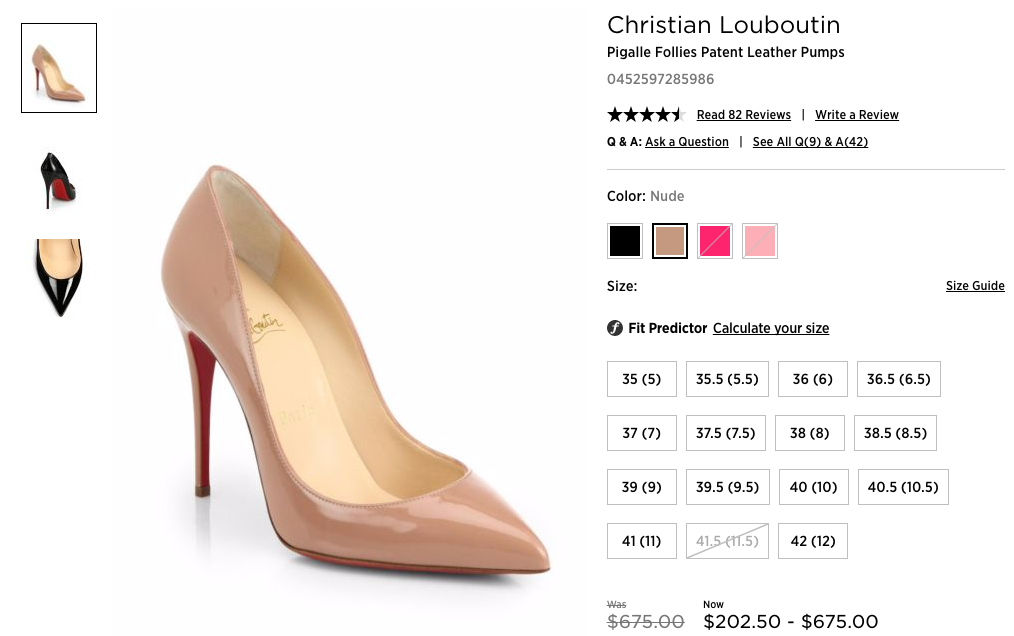The image size is (1014, 636).
Task: Choose the hot pink color swatch
Action: 715,241
